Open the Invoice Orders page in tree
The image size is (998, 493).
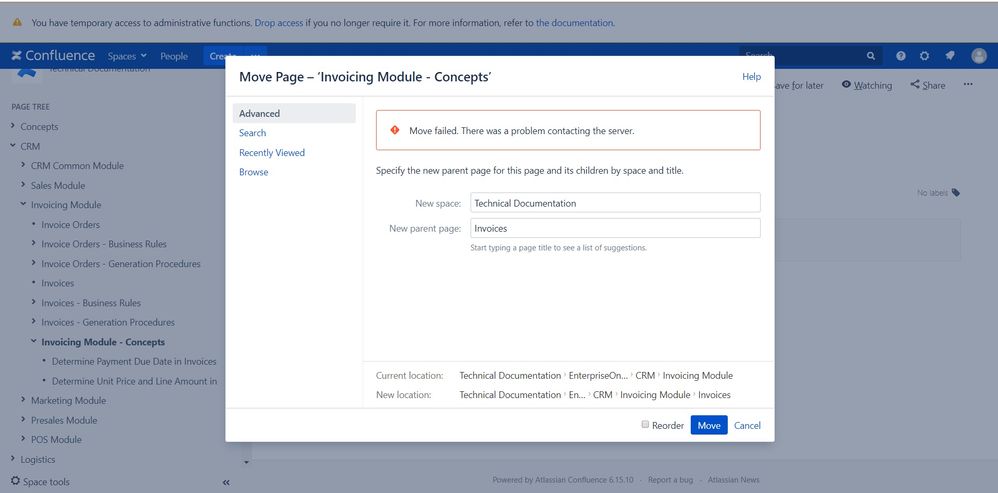[x=71, y=224]
